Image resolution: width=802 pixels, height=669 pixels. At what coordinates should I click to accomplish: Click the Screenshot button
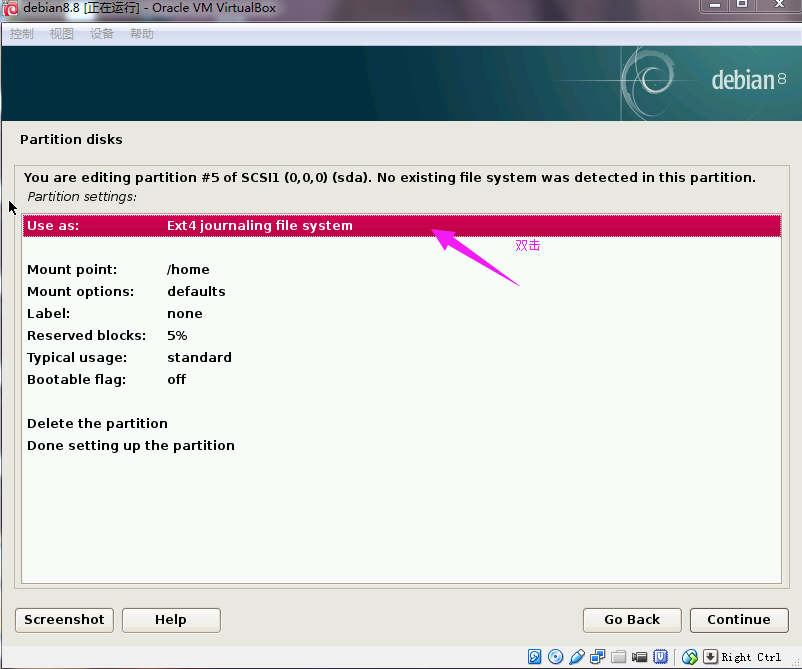(64, 620)
